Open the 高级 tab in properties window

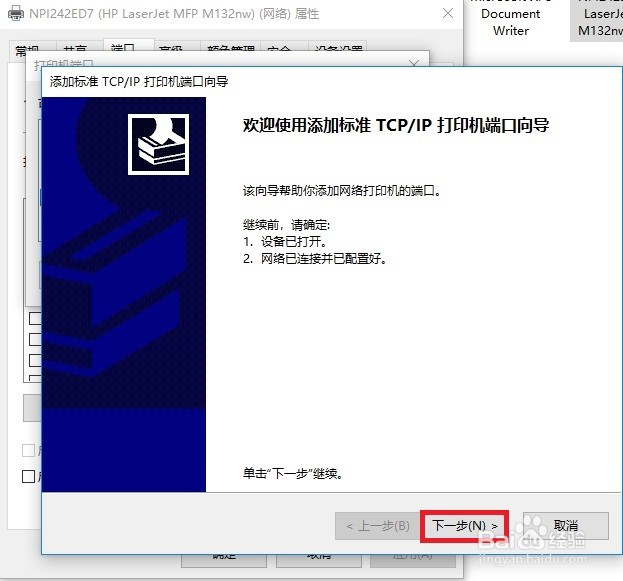point(177,48)
